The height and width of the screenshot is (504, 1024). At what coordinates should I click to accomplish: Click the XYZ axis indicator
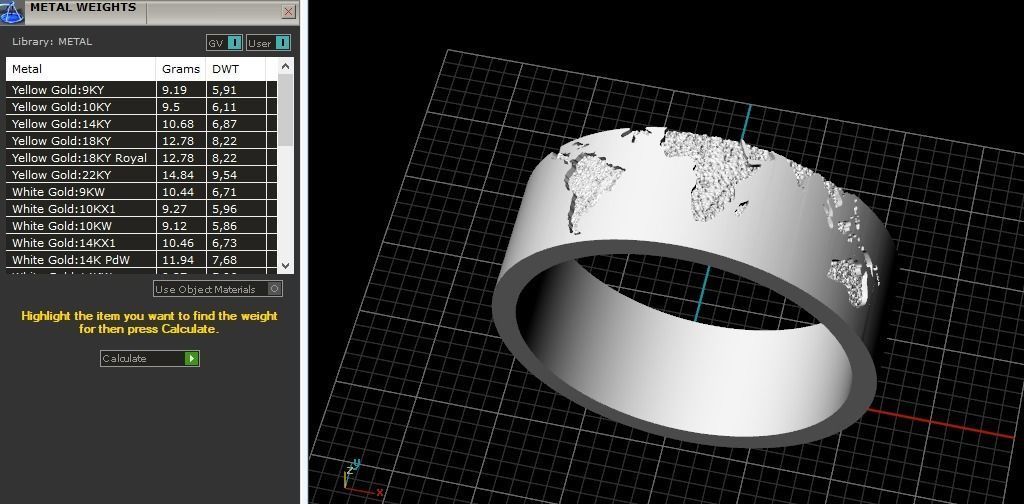coord(363,479)
